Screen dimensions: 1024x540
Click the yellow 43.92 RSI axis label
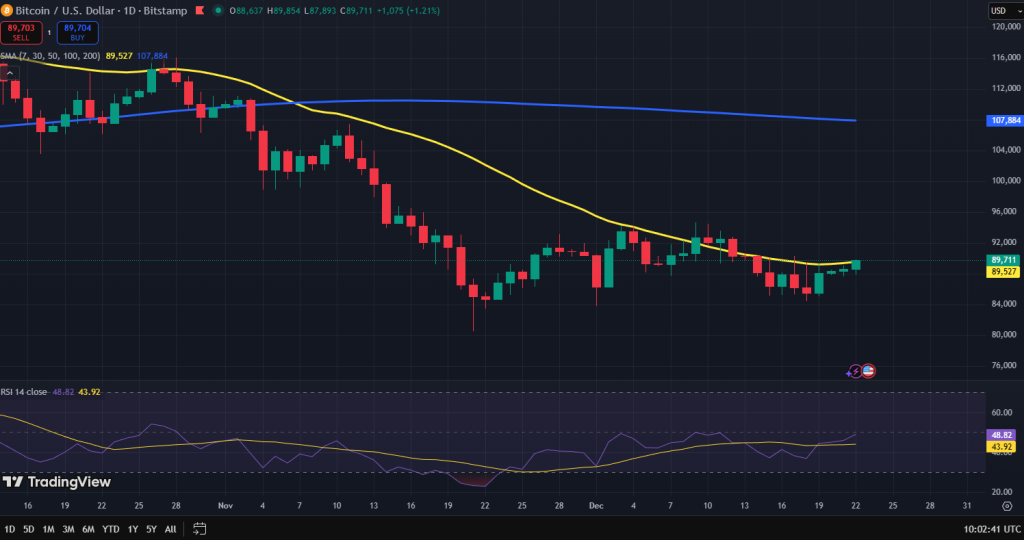tap(1002, 447)
